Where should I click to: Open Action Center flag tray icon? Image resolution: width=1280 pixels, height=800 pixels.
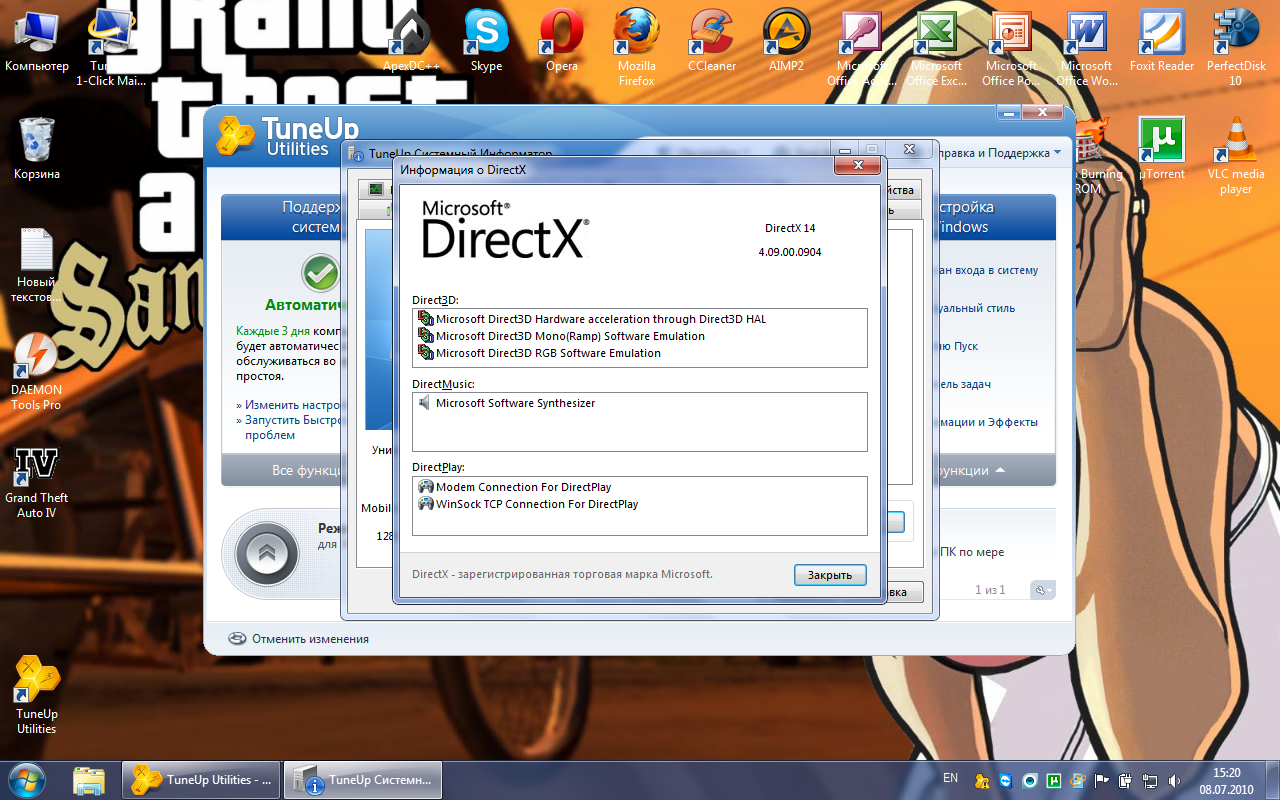tap(1102, 780)
